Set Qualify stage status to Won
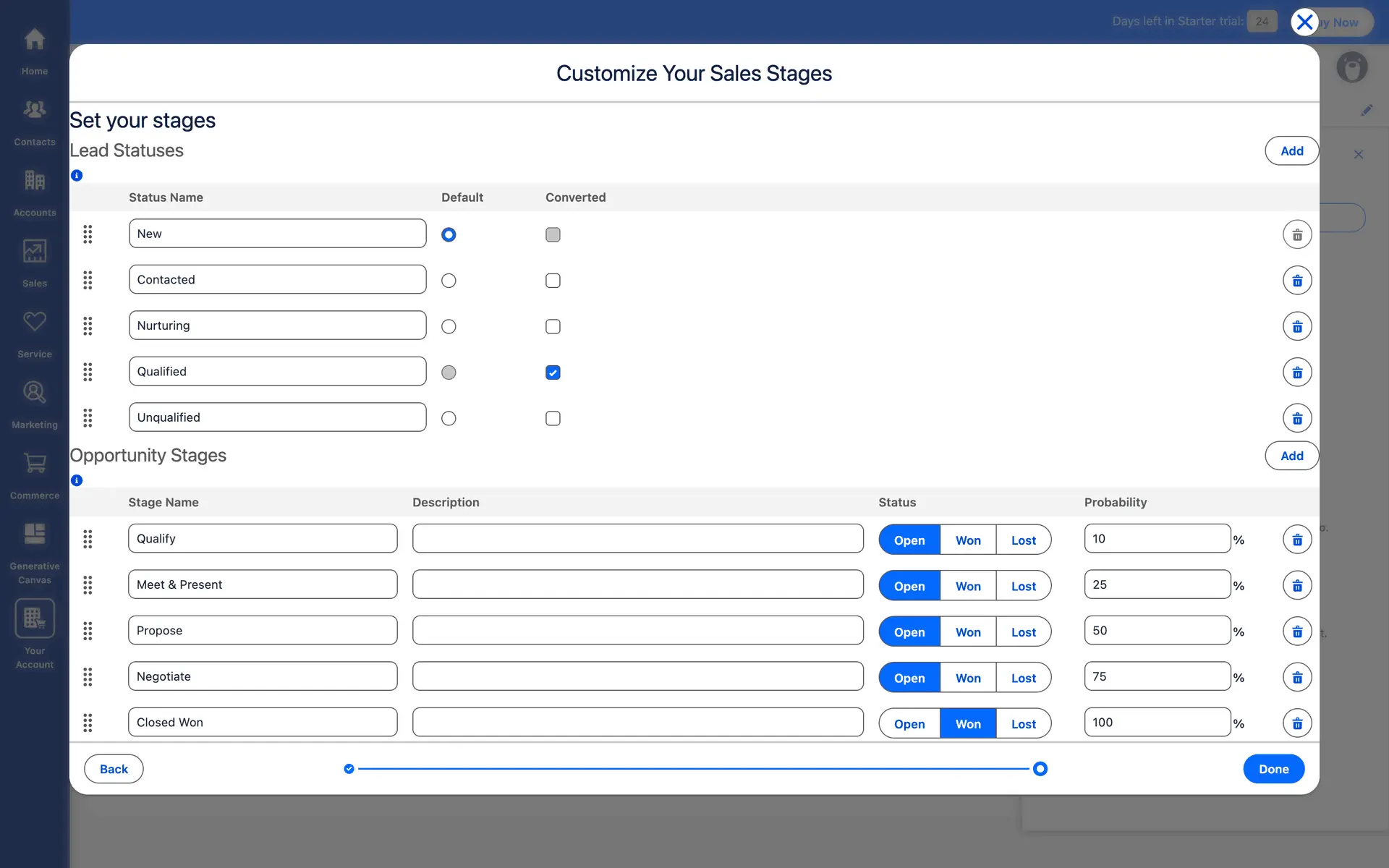The width and height of the screenshot is (1389, 868). [967, 540]
